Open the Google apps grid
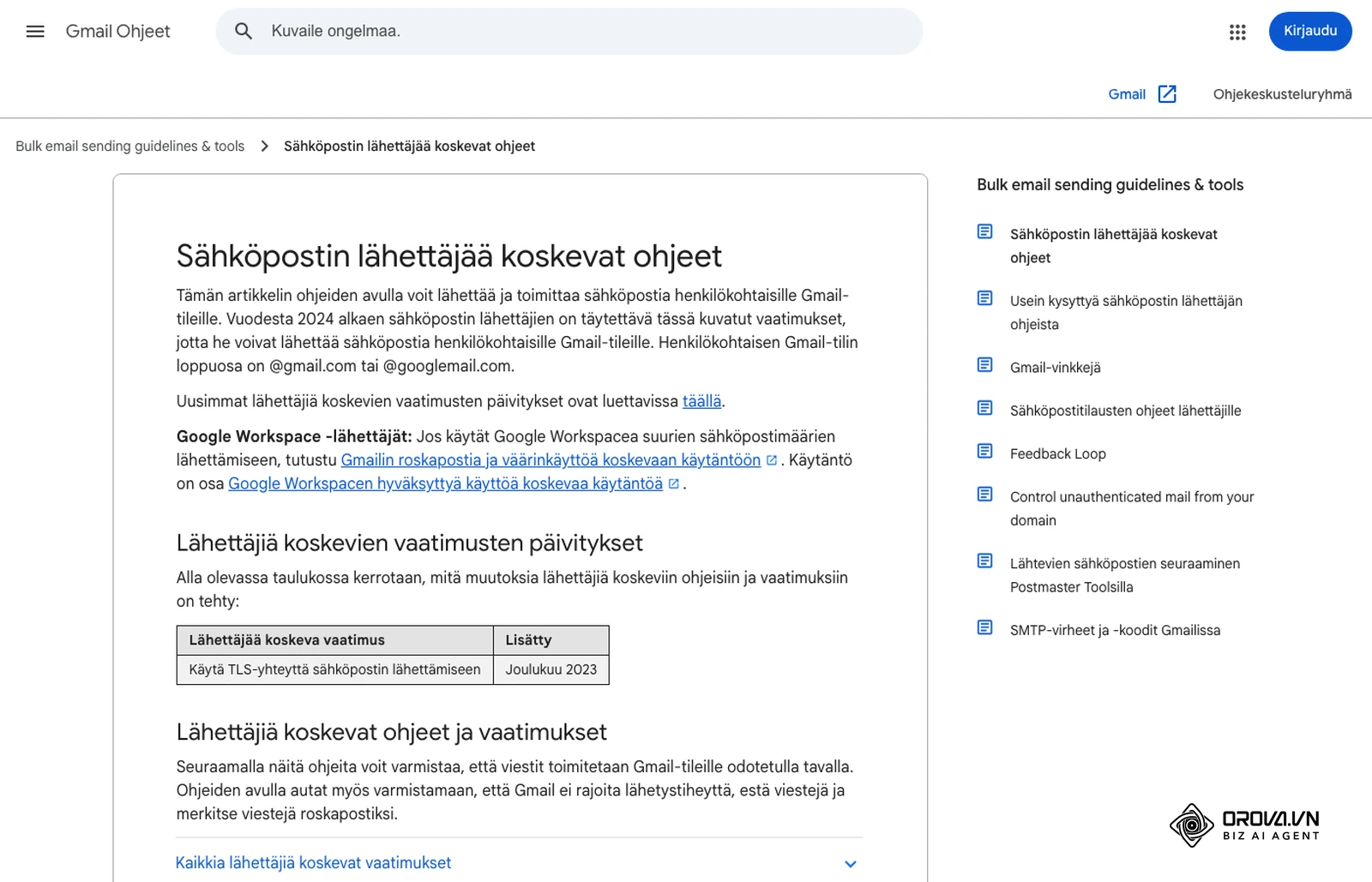 1237,32
